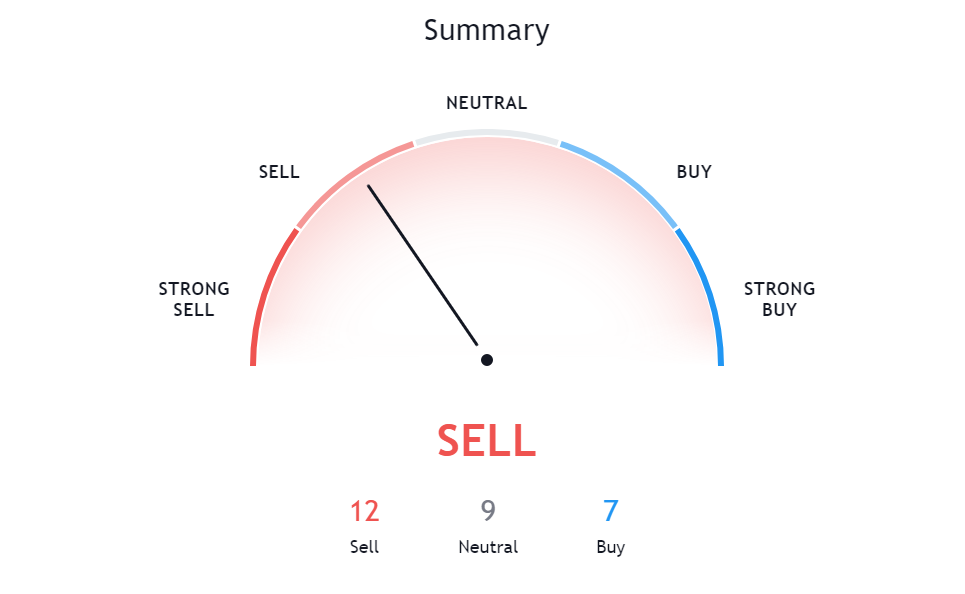Select the STRONG SELL gauge label
This screenshot has height=594, width=965.
194,299
